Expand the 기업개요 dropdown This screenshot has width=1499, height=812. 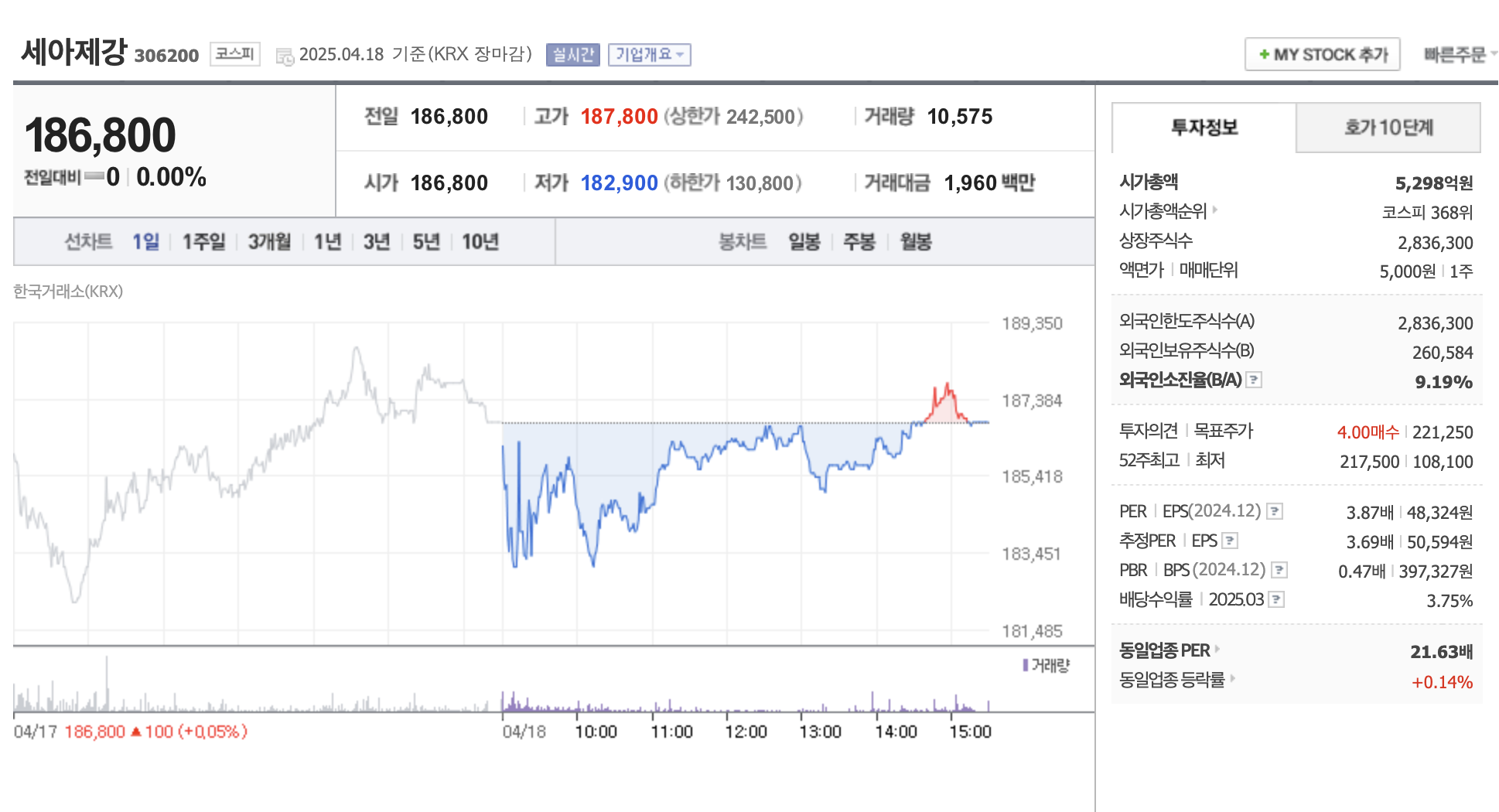click(650, 55)
